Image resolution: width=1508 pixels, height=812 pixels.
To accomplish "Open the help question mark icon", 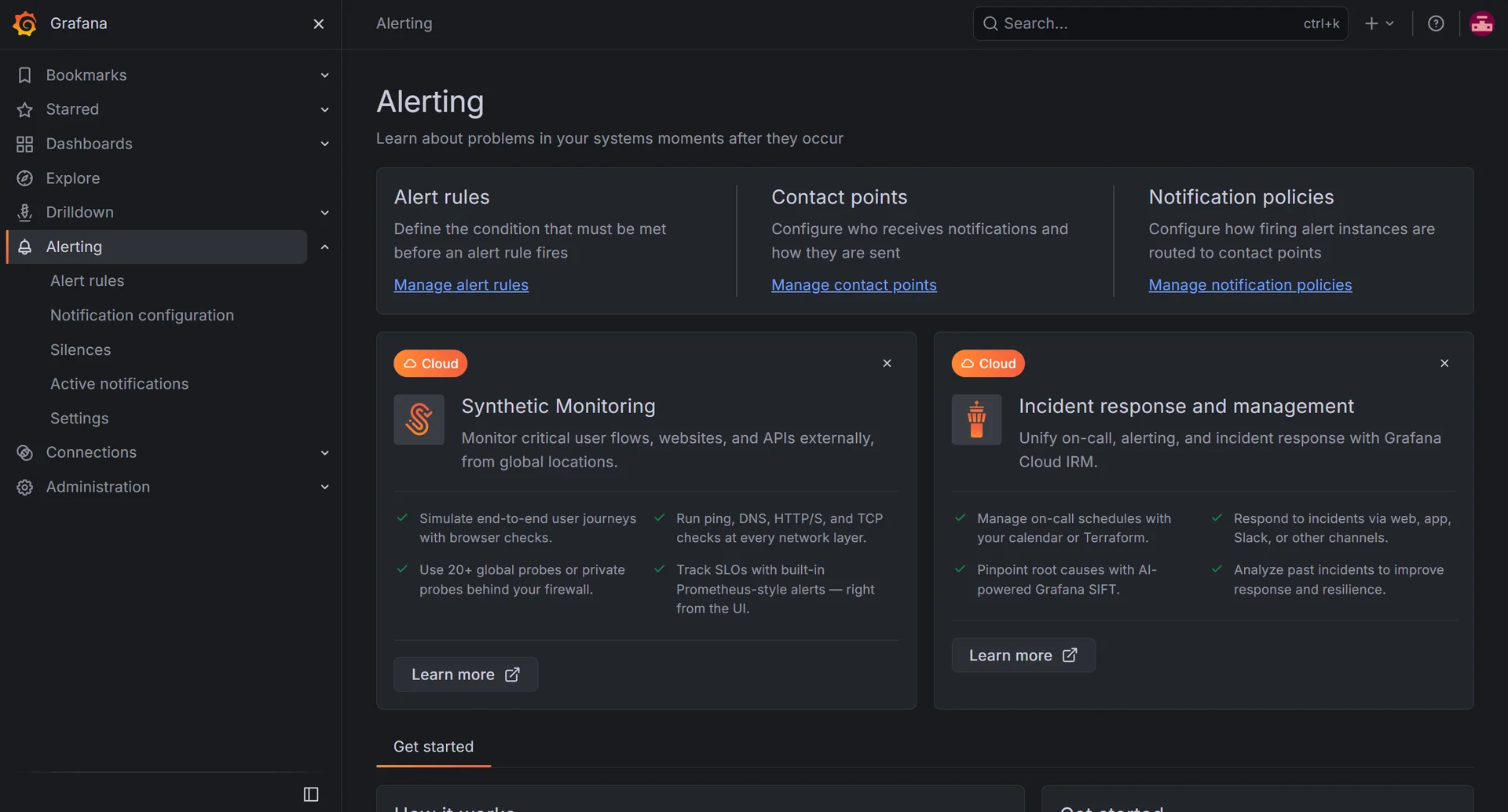I will (x=1436, y=24).
